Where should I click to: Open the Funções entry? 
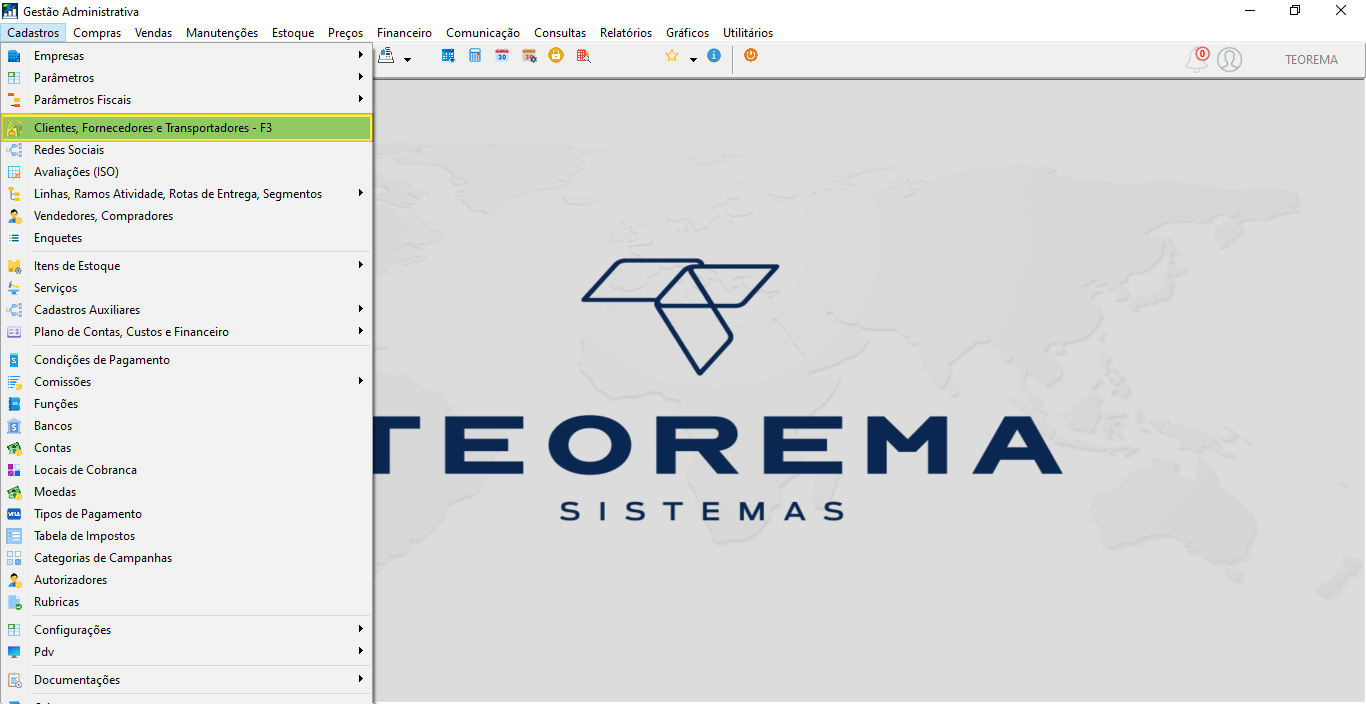coord(187,404)
